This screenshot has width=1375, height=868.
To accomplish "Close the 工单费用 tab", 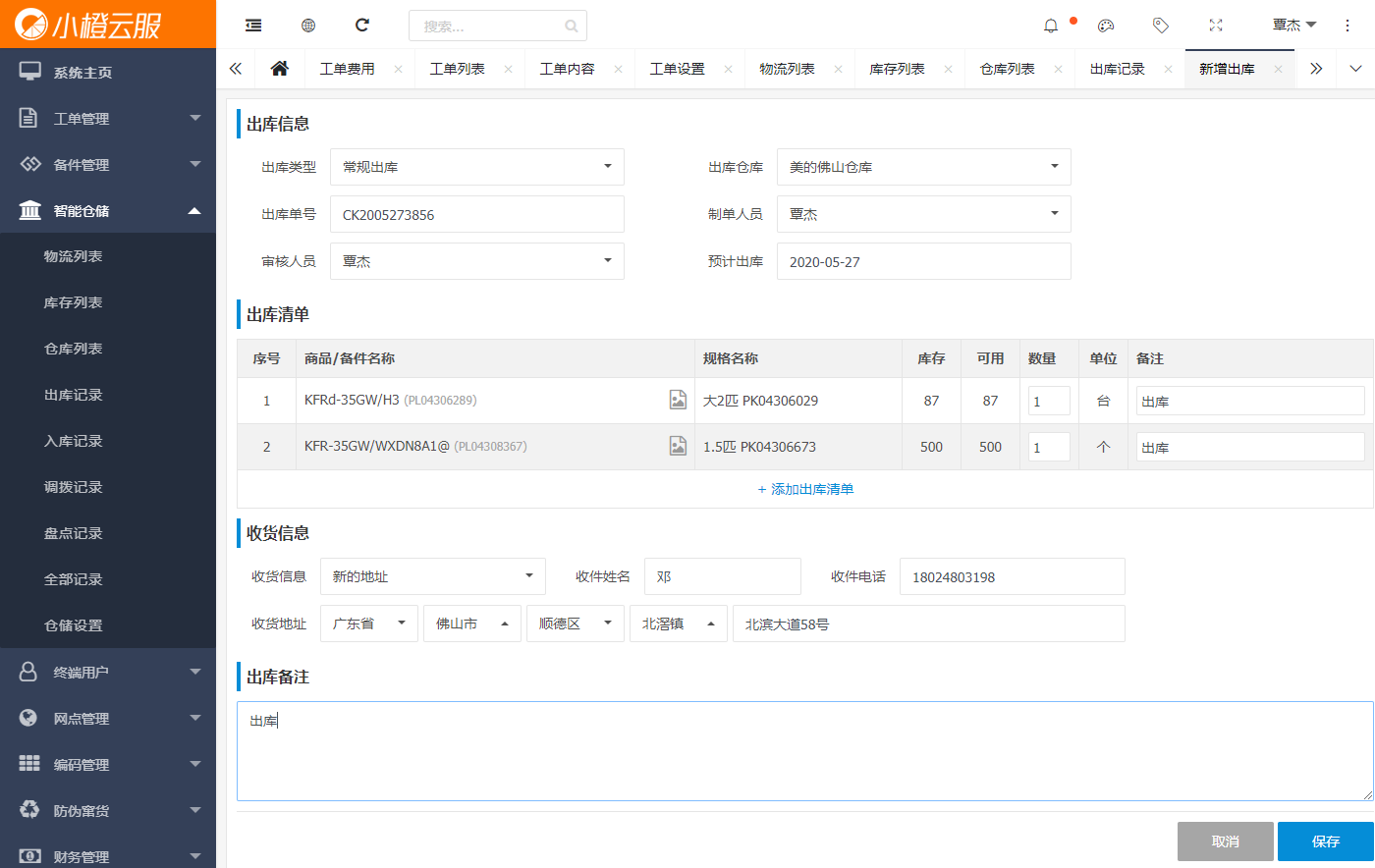I will click(x=398, y=69).
